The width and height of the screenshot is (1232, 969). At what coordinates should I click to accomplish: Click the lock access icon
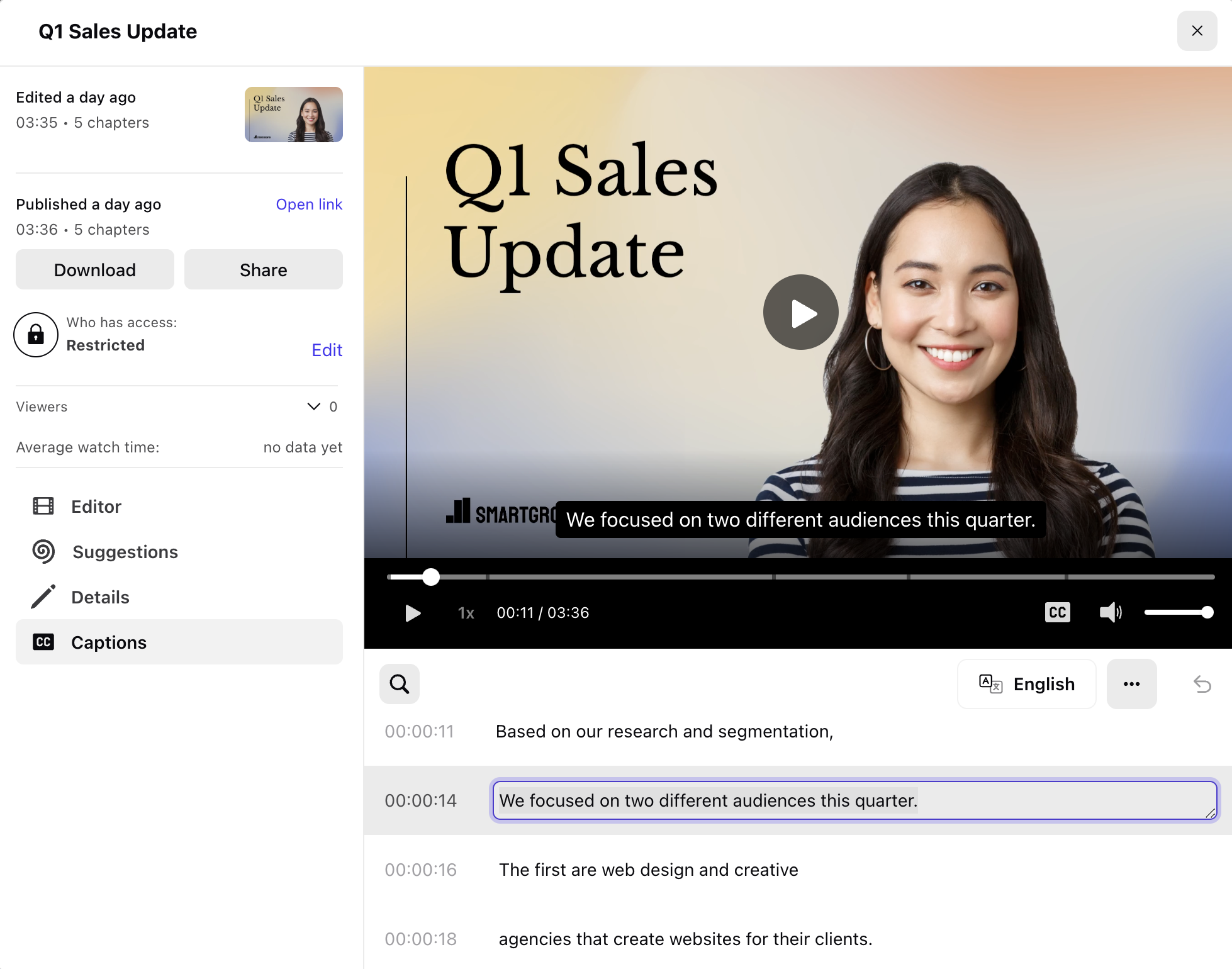click(x=36, y=335)
